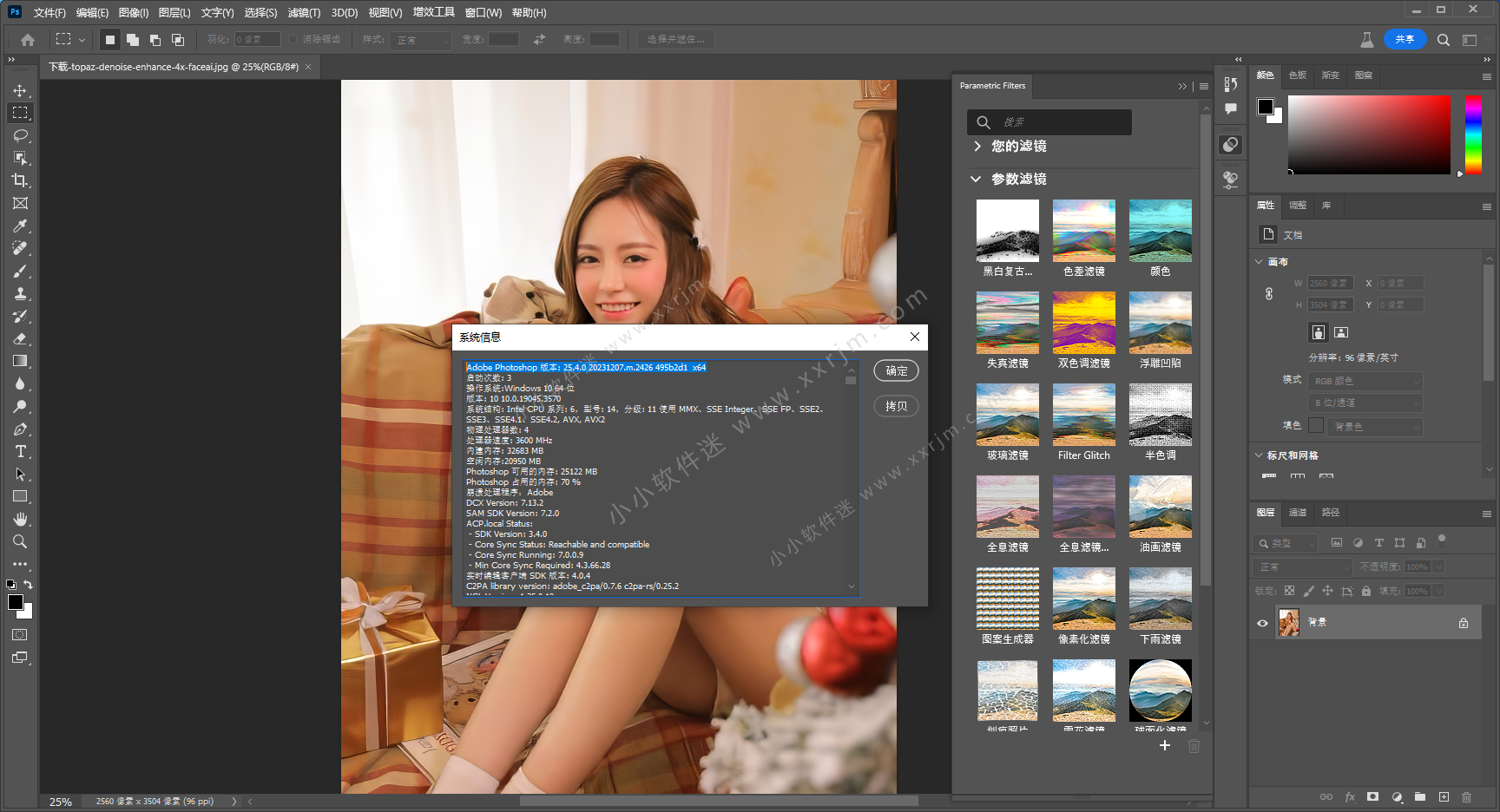Select the Spot Healing Brush tool
The height and width of the screenshot is (812, 1500).
click(x=20, y=248)
